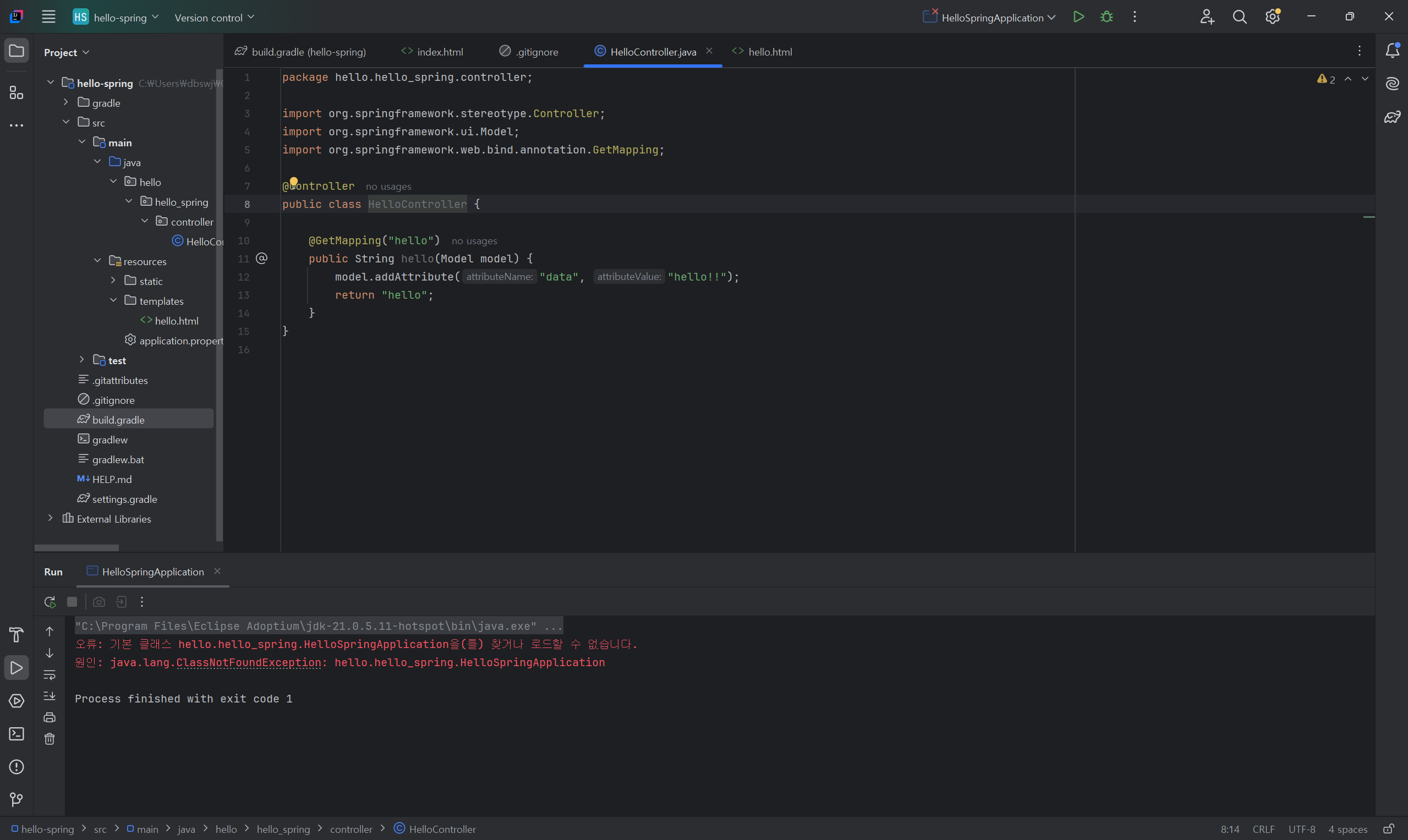Clear console output with the trash icon
The width and height of the screenshot is (1408, 840).
click(x=50, y=739)
